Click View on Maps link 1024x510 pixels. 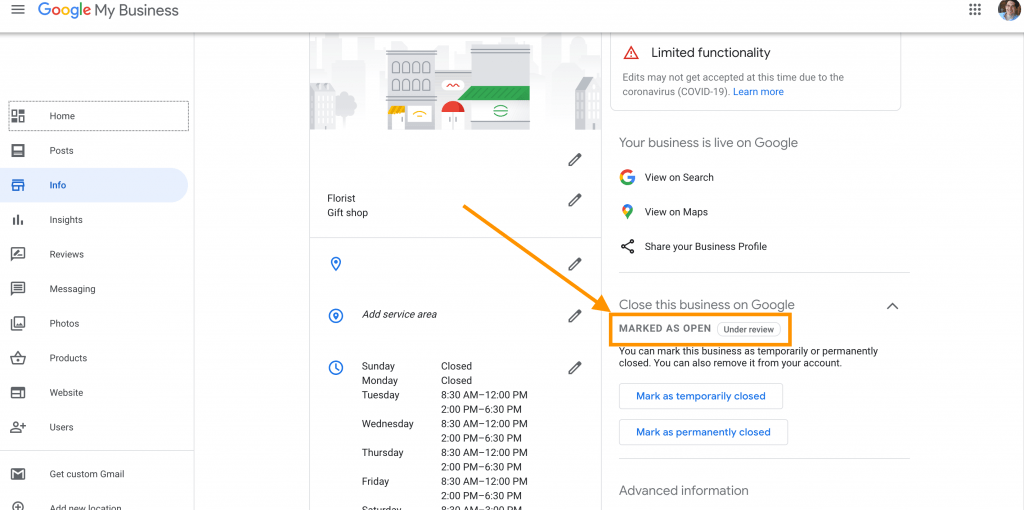[676, 212]
